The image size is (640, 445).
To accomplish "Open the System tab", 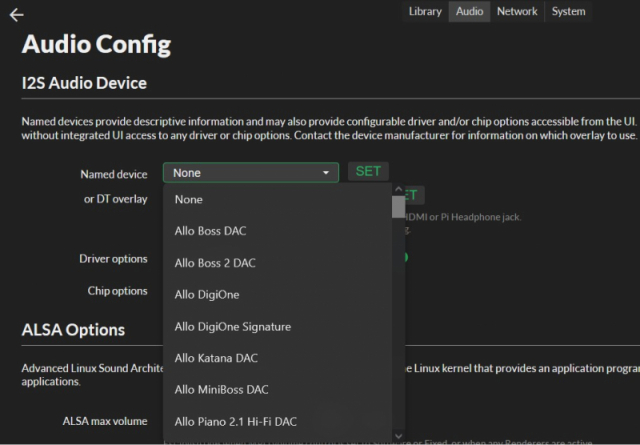I will pos(568,11).
